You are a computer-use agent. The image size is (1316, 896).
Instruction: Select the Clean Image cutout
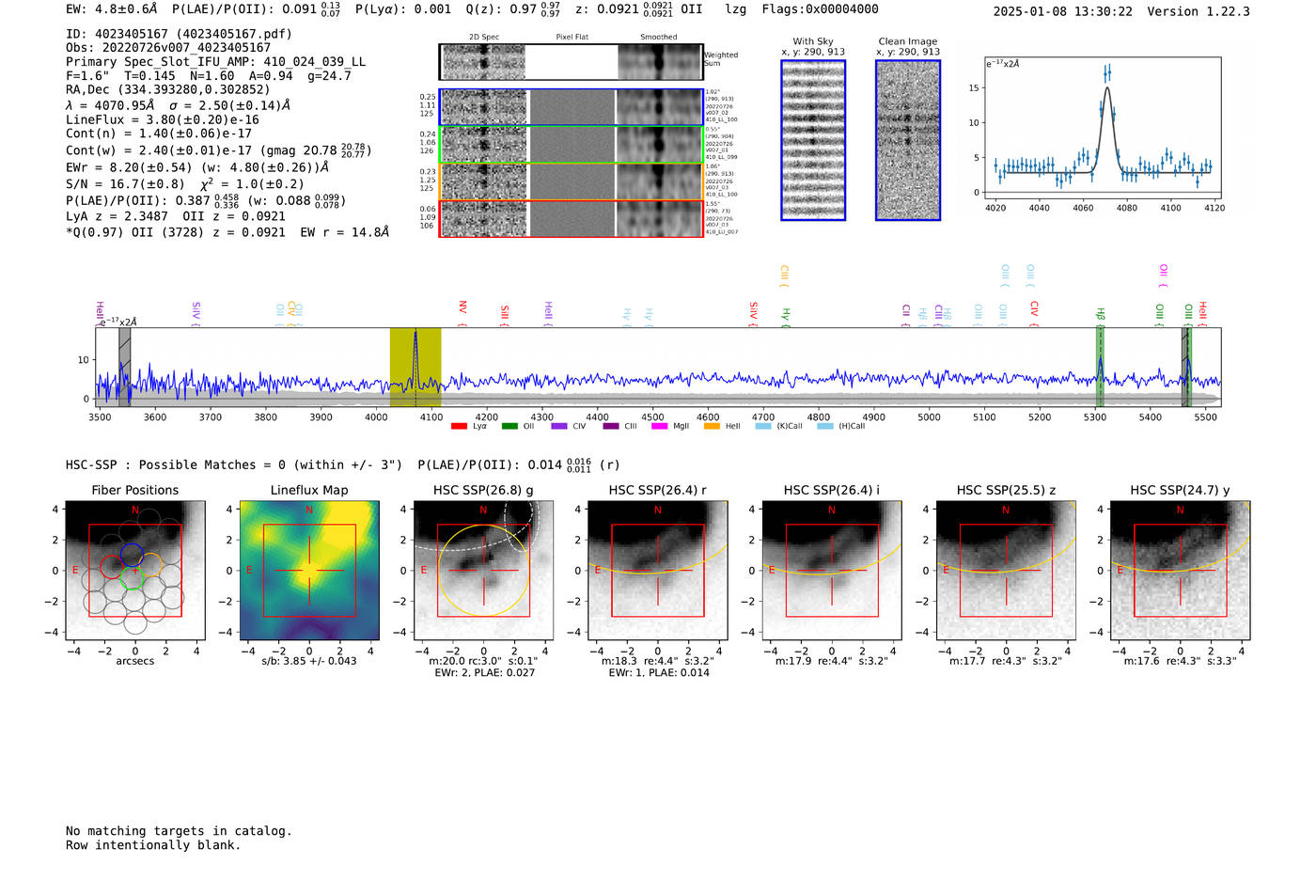coord(908,140)
